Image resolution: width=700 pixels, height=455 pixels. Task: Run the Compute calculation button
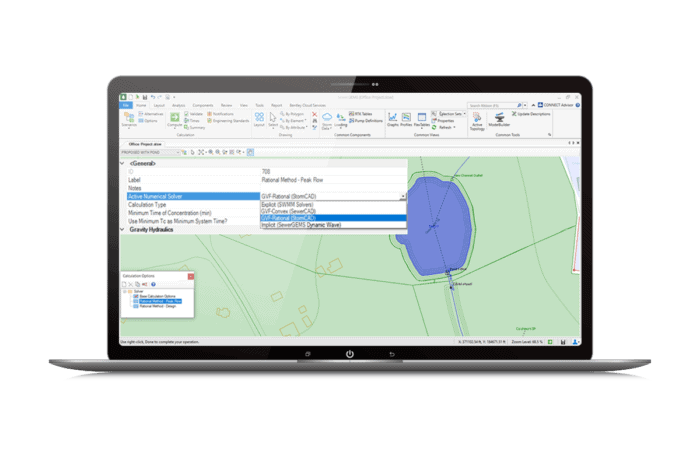174,121
